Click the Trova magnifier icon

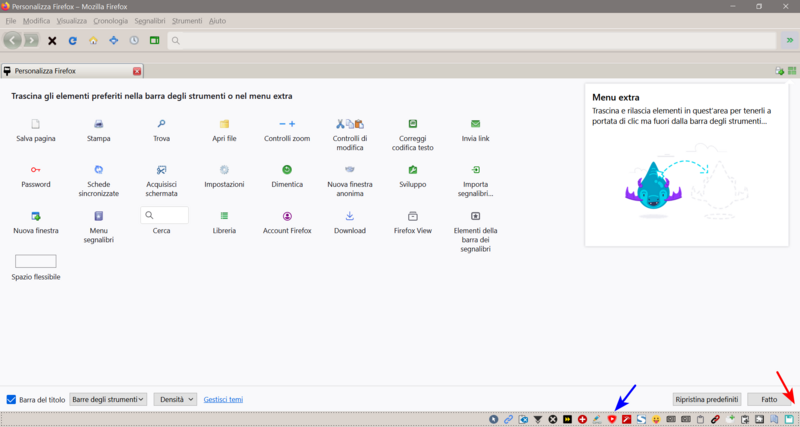tap(161, 123)
